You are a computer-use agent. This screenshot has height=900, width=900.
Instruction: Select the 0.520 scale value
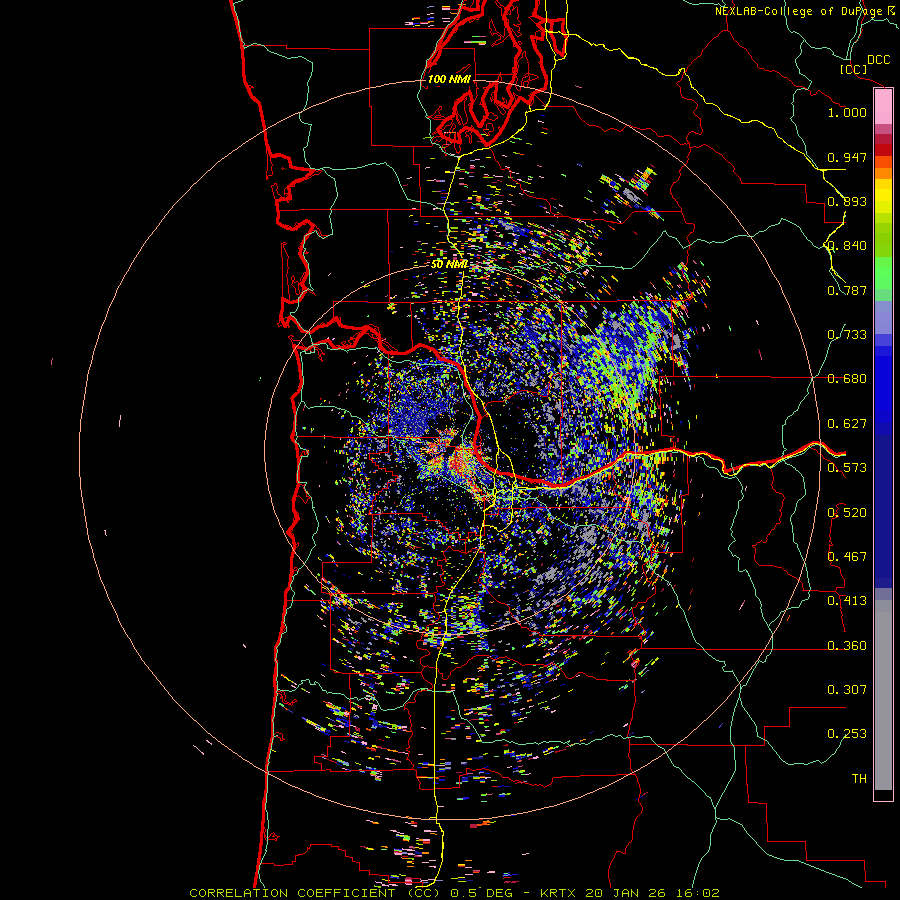tap(847, 513)
